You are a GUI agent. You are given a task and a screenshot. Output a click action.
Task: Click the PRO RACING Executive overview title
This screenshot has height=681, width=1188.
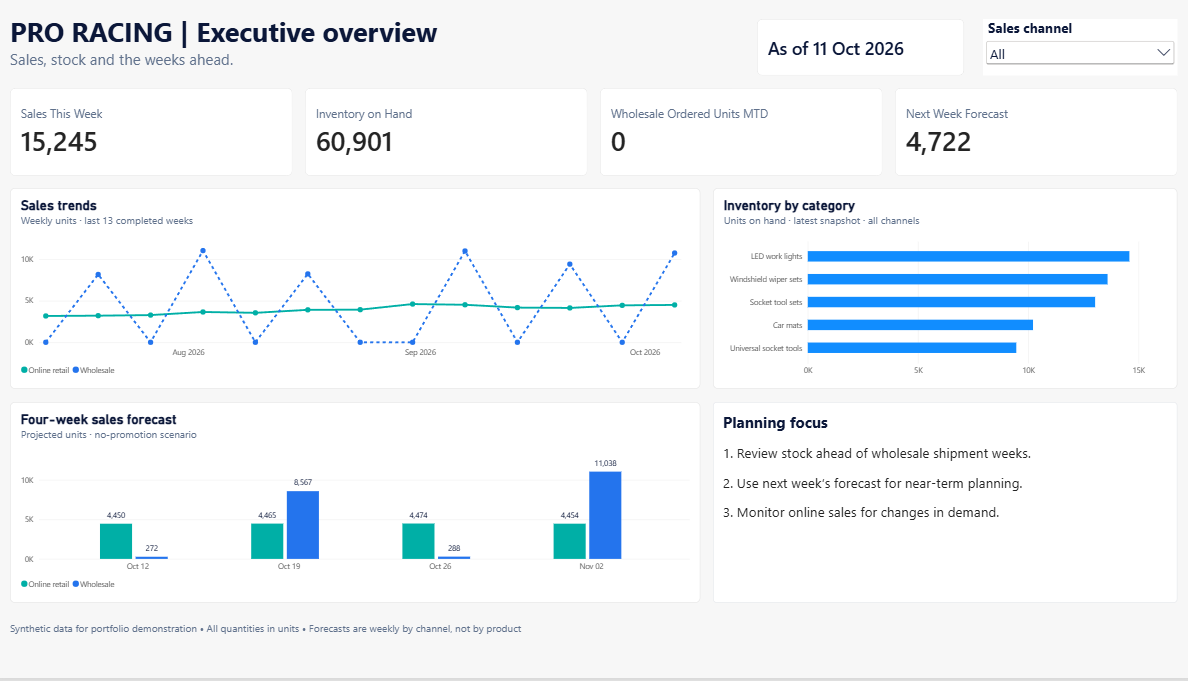224,33
